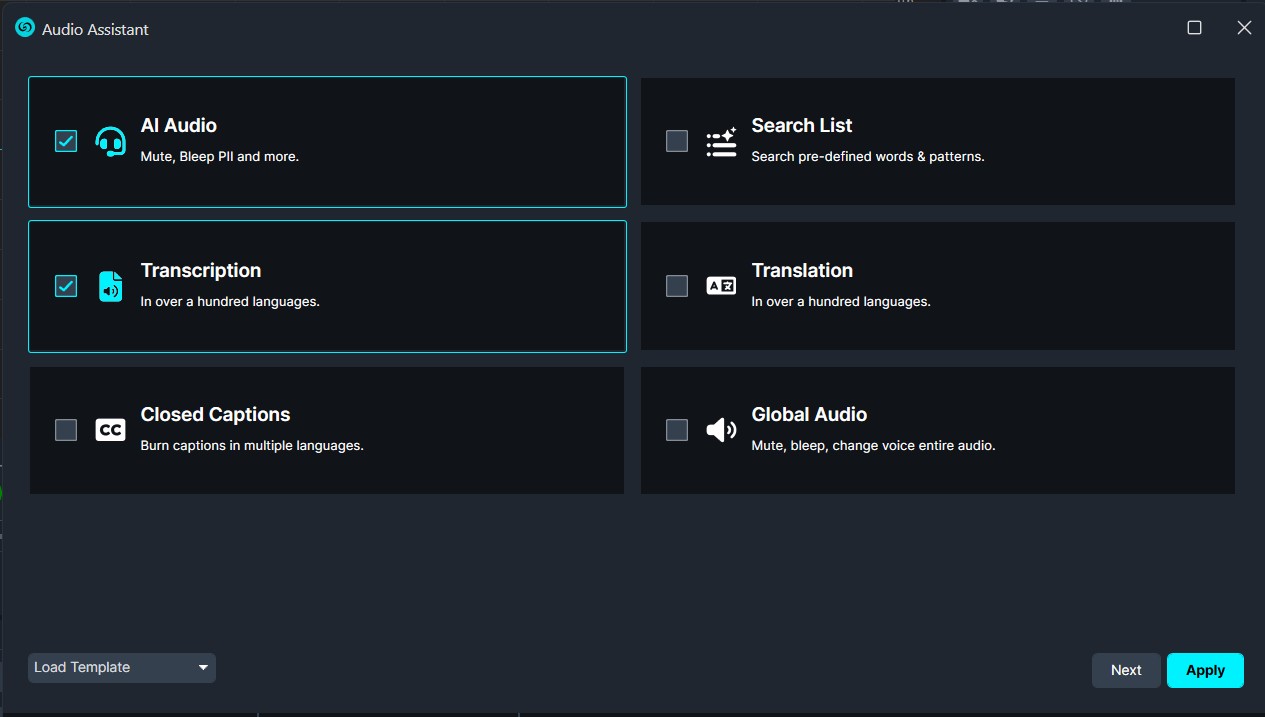The image size is (1265, 717).
Task: Uncheck the Transcription checkbox
Action: (x=66, y=286)
